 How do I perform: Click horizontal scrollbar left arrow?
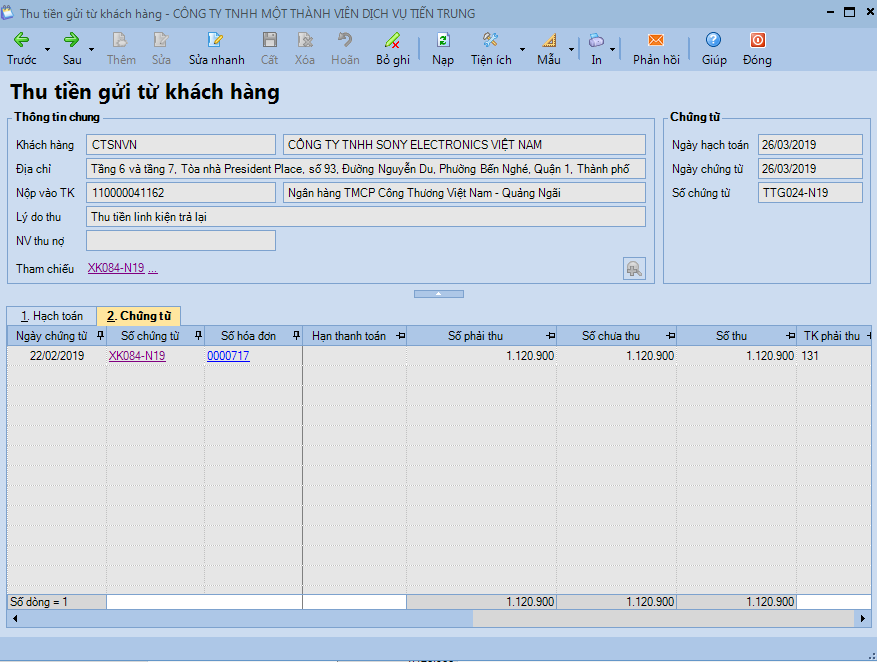pos(15,618)
